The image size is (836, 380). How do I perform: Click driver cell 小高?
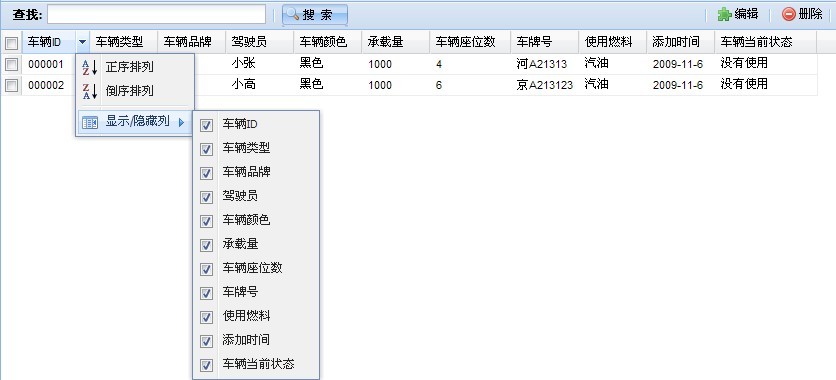243,84
